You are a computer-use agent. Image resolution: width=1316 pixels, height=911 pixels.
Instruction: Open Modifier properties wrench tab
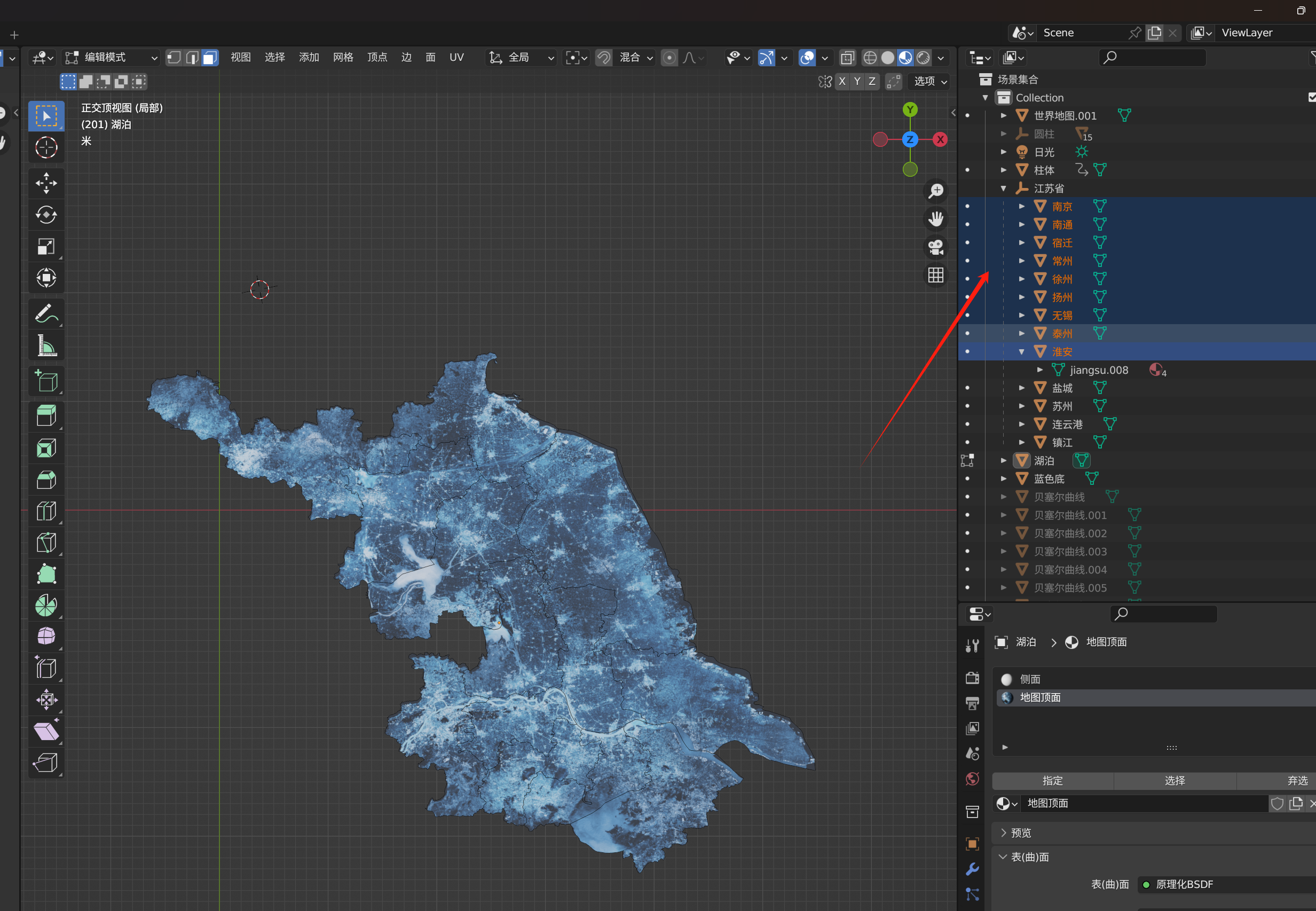tap(972, 869)
